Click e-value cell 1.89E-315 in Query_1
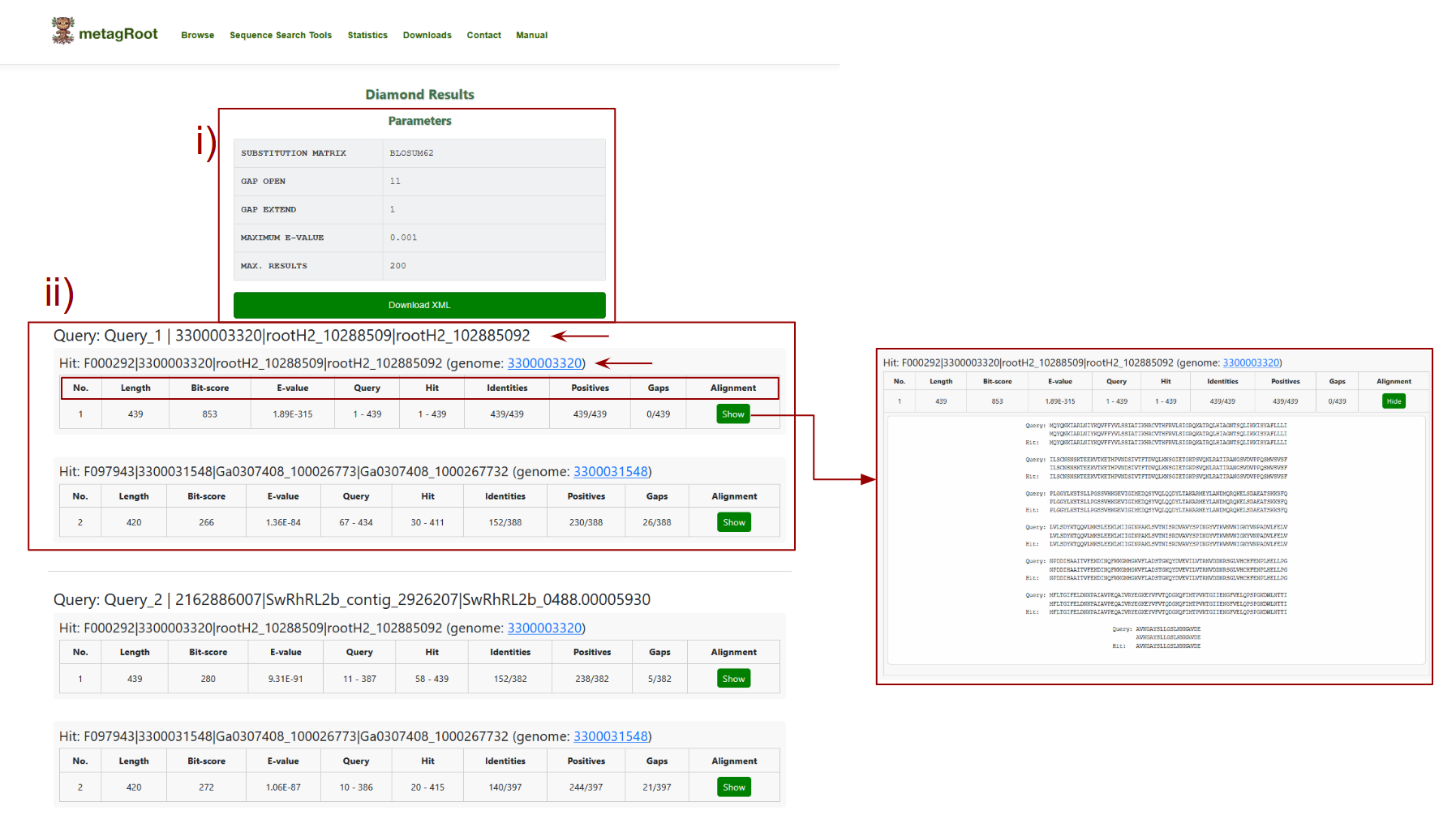1456x819 pixels. (293, 414)
